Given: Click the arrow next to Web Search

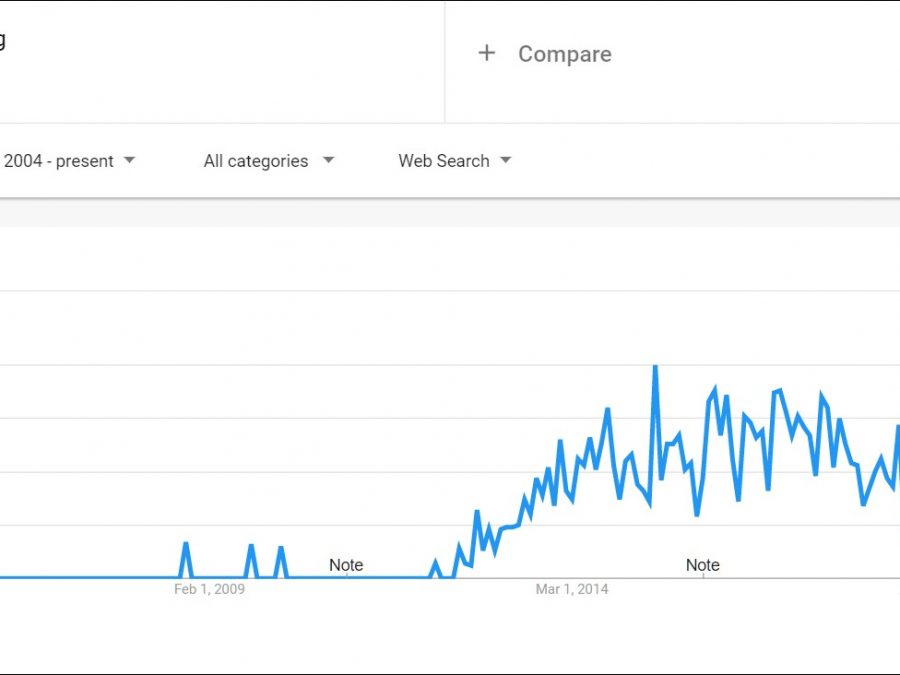Looking at the screenshot, I should point(506,160).
